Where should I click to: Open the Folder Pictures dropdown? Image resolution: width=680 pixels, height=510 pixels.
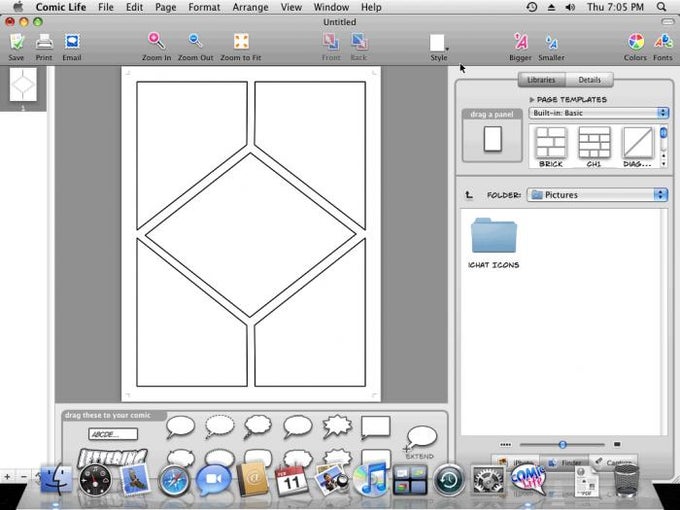point(597,195)
